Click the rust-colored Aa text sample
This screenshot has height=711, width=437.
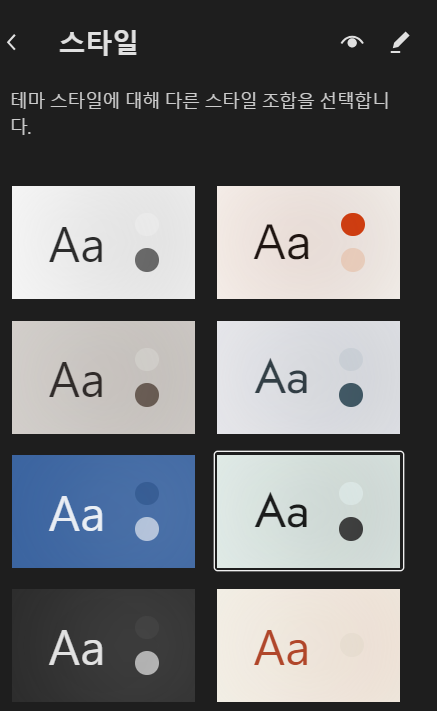click(281, 648)
